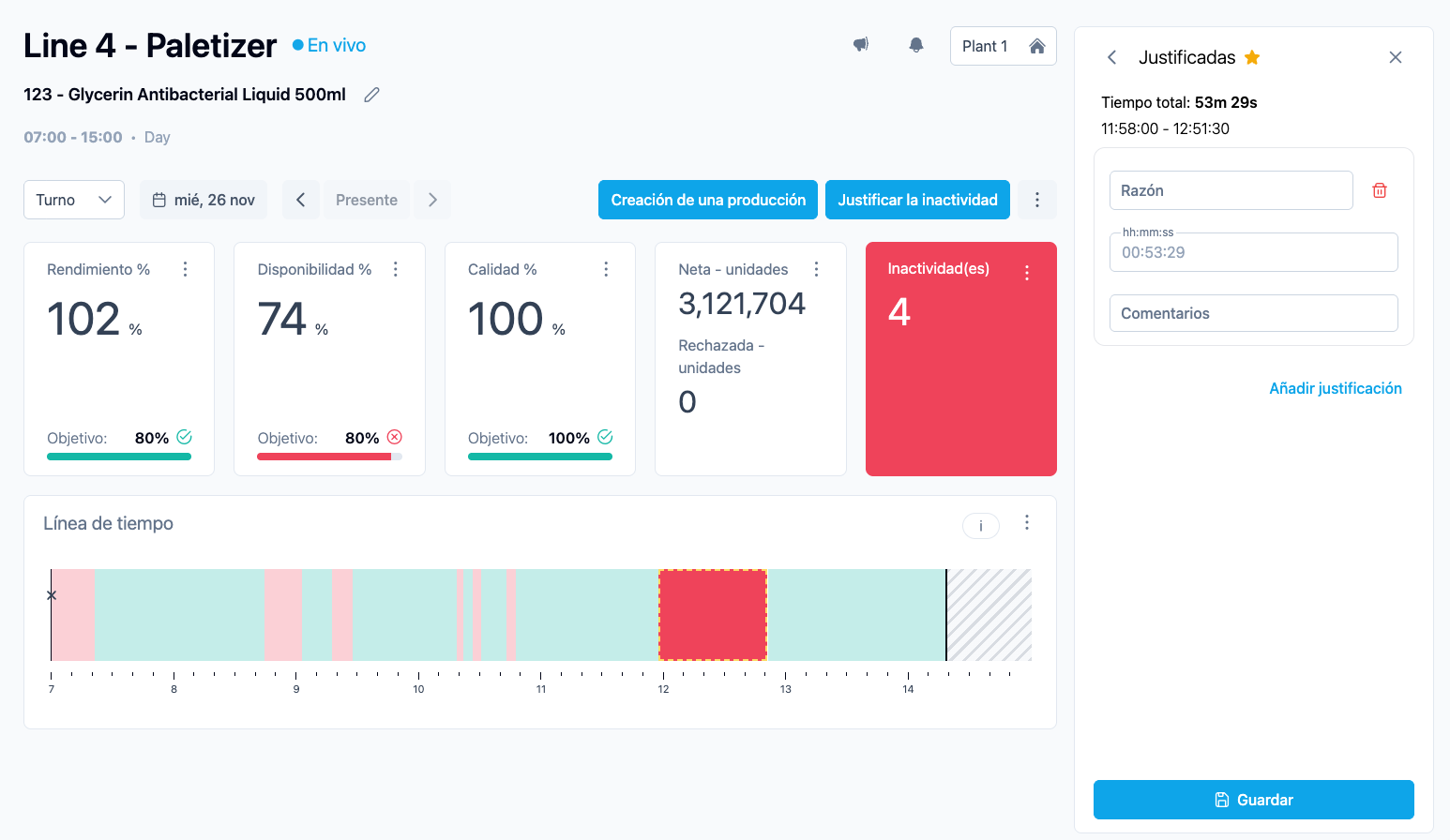Screen dimensions: 1450x840
Task: Click the En vivo live indicator
Action: [x=329, y=45]
